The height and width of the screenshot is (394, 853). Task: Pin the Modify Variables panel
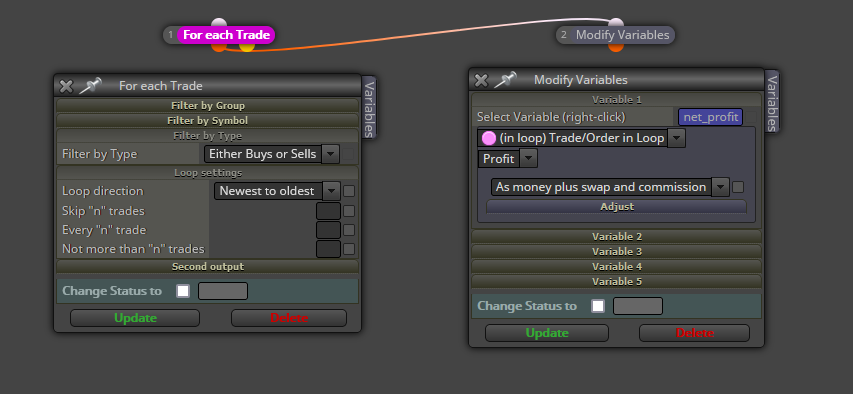(505, 80)
